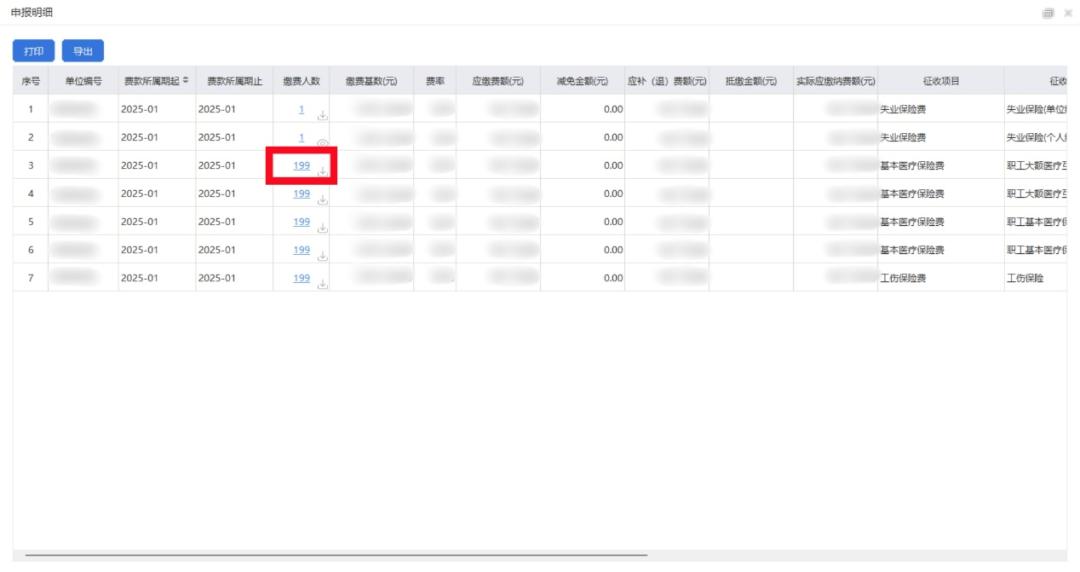Open the 1 link in row 2
1080x572 pixels.
pos(301,138)
